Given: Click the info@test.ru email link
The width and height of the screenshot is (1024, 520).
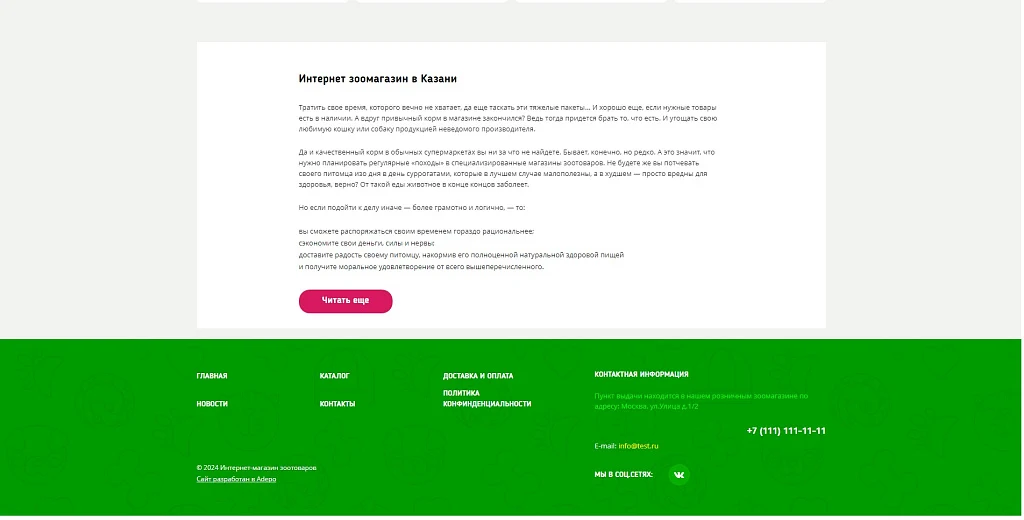Looking at the screenshot, I should [x=638, y=446].
